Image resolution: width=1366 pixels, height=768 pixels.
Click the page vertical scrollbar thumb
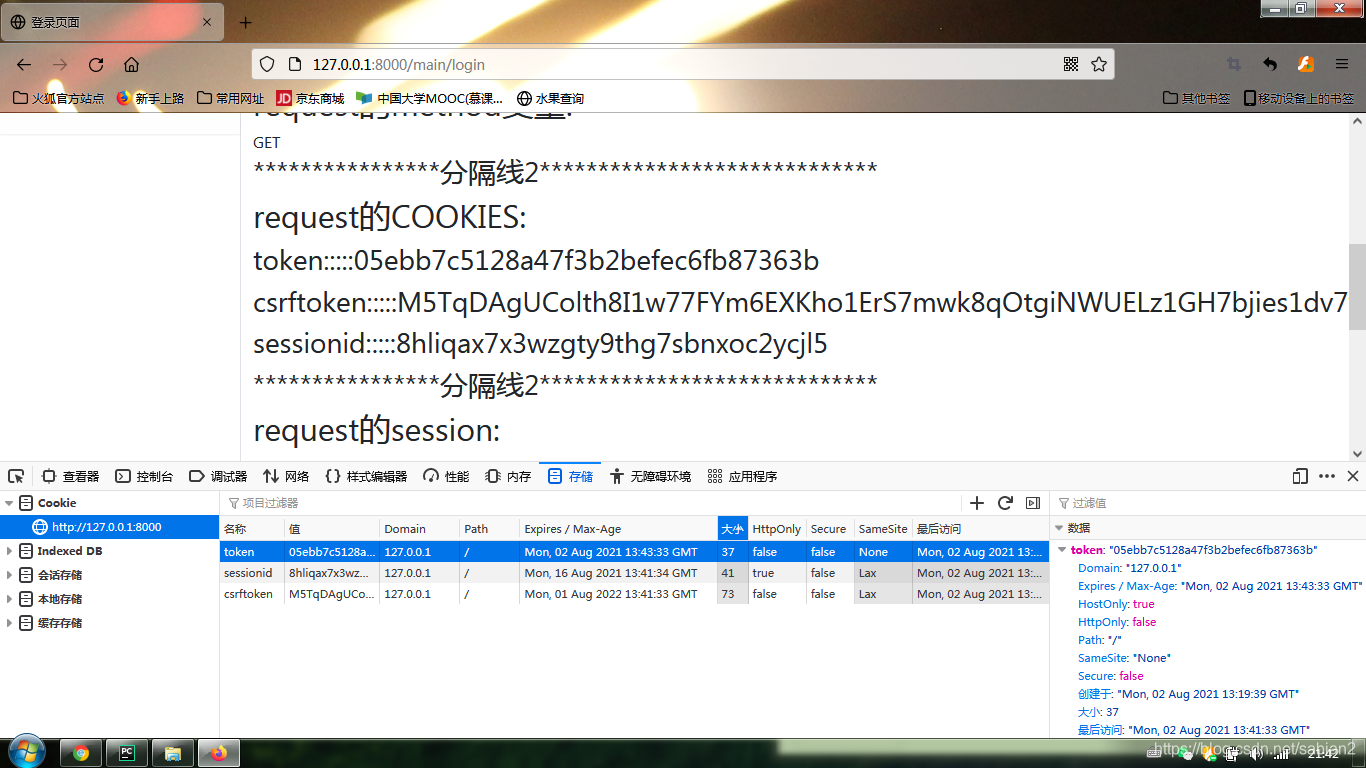[1357, 287]
